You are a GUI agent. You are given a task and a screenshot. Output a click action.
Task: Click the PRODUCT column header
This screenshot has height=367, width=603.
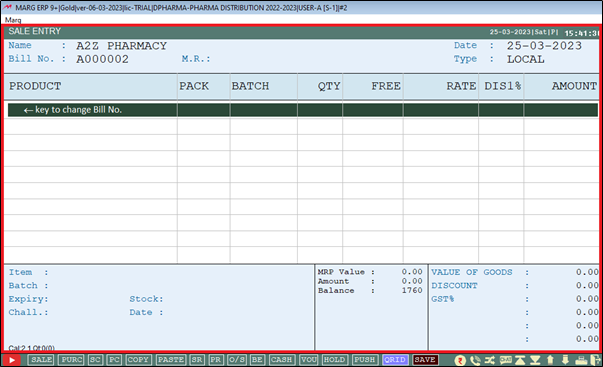click(35, 86)
